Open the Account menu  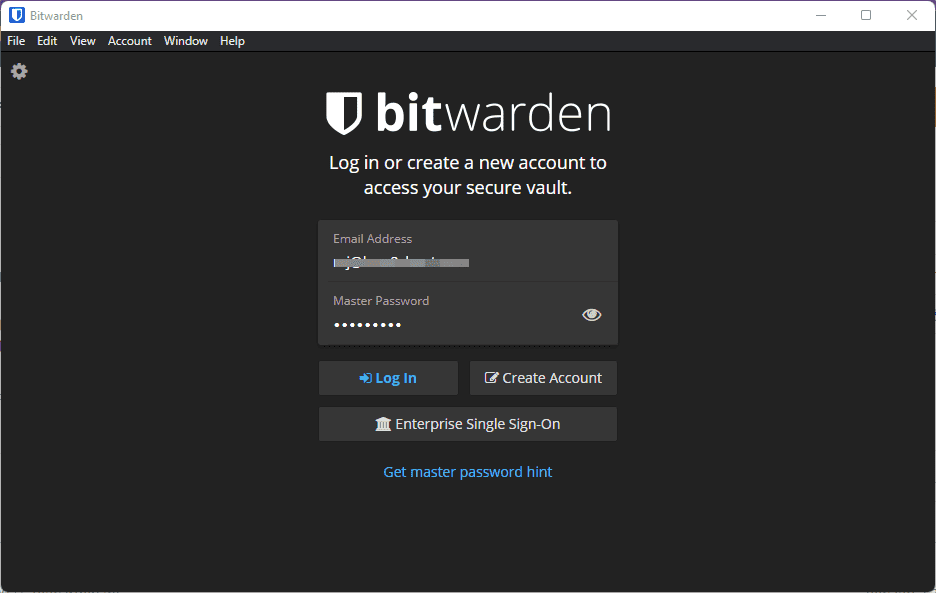coord(129,41)
